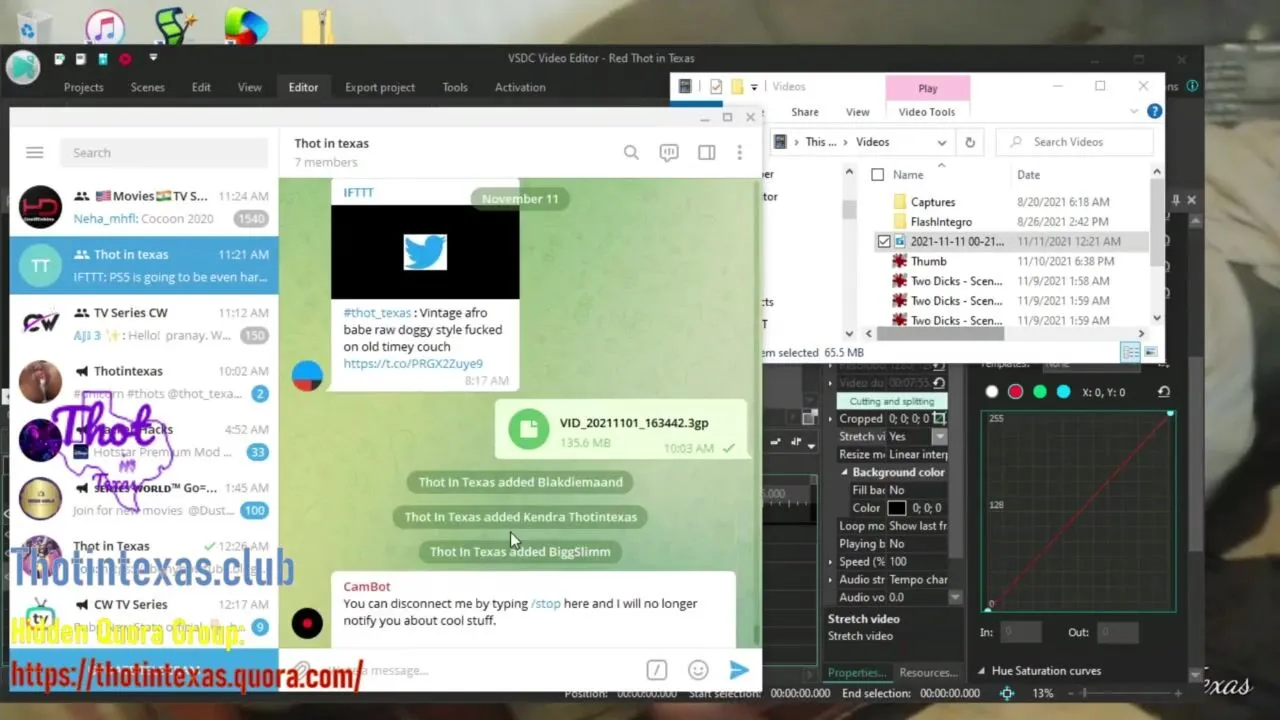The width and height of the screenshot is (1280, 720).
Task: Expand the Cropped property row
Action: coord(831,419)
